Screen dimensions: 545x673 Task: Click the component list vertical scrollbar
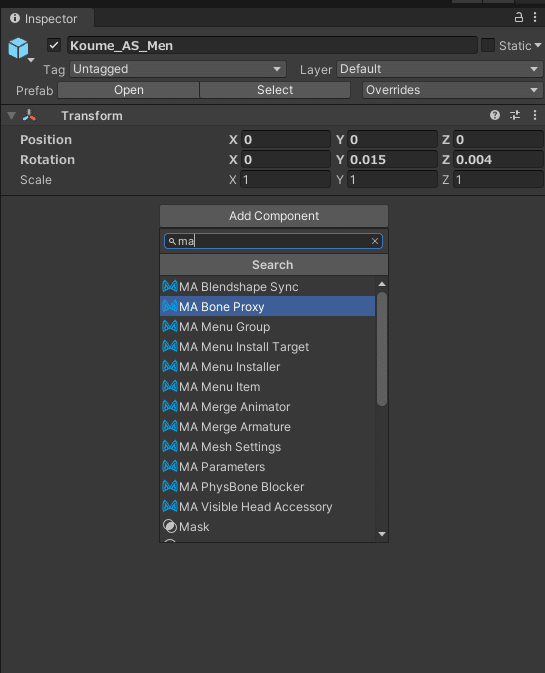coord(382,349)
